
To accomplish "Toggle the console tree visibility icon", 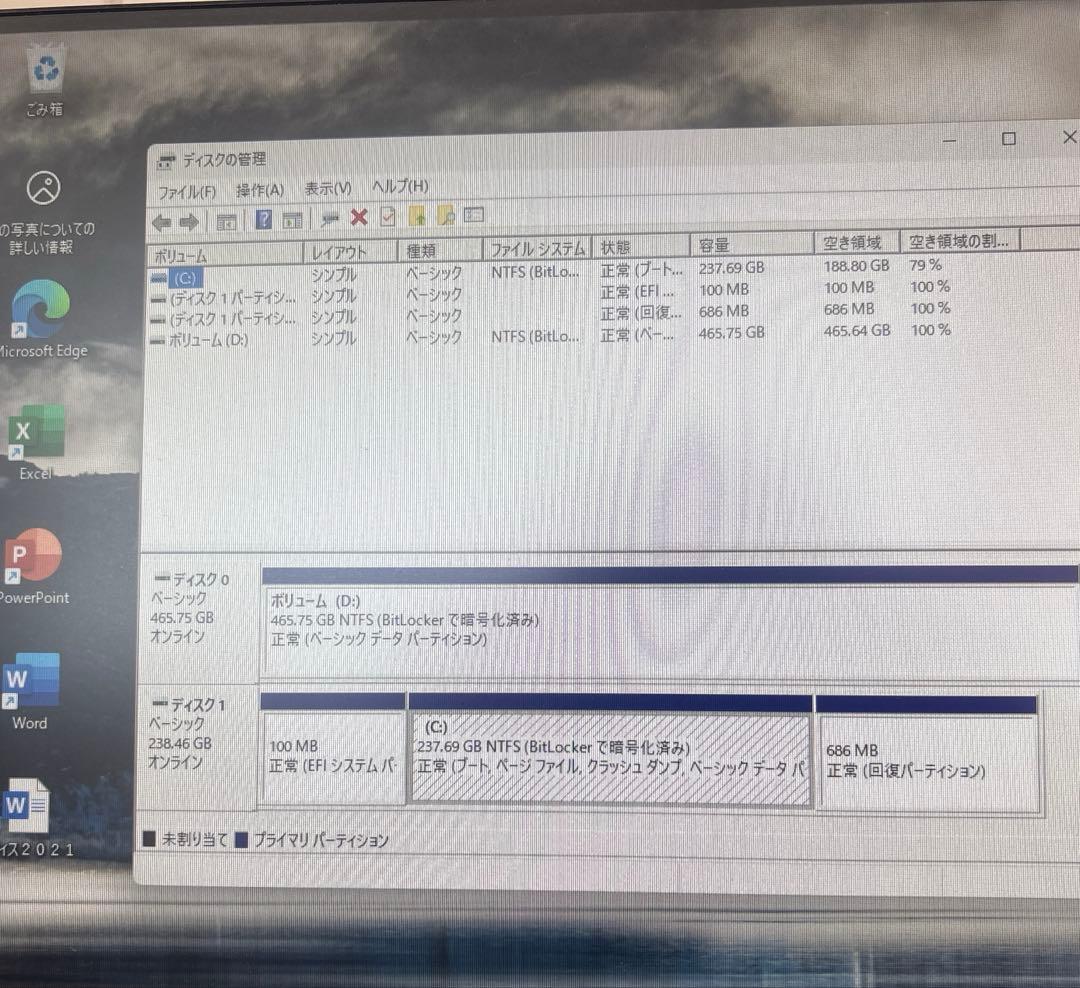I will (226, 218).
